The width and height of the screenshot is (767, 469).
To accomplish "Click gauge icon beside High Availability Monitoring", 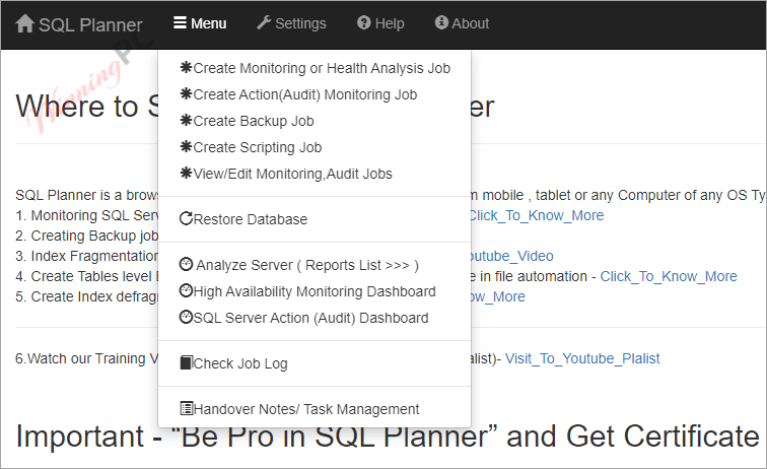I will click(186, 291).
